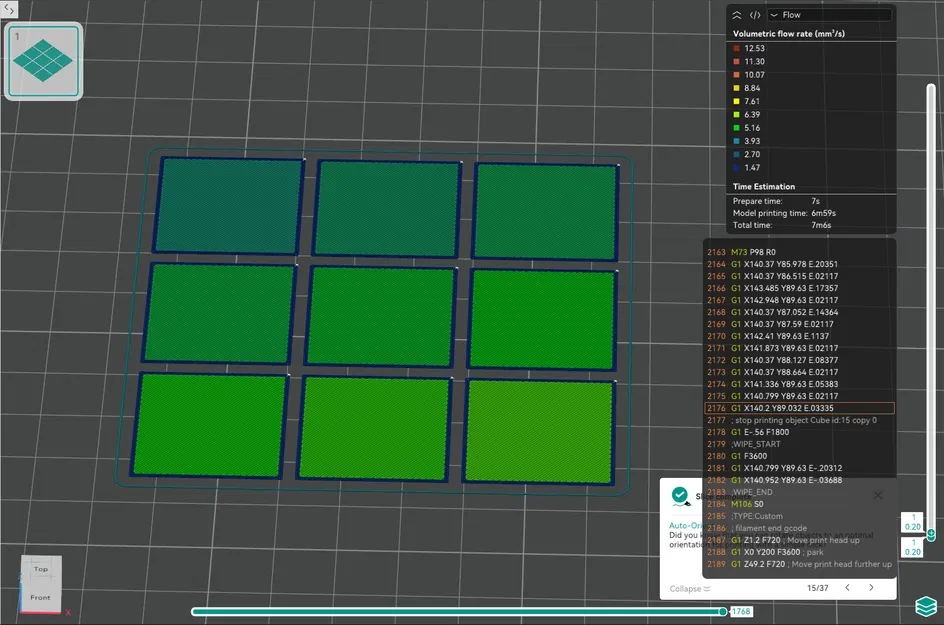Close the Slice complete notification

coord(878,495)
